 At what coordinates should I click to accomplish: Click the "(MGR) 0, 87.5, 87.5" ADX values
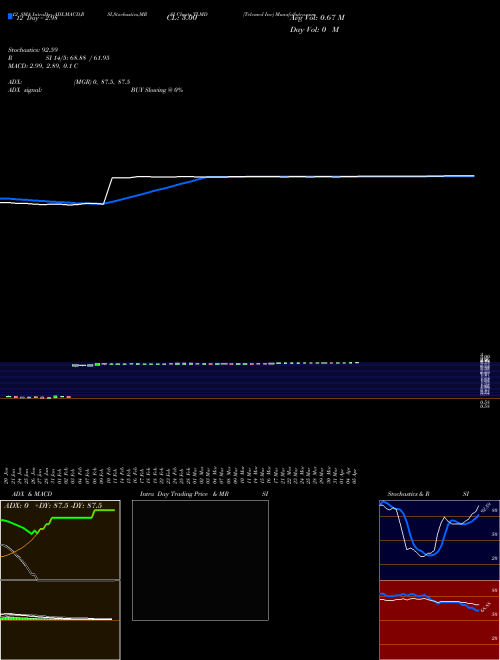102,82
